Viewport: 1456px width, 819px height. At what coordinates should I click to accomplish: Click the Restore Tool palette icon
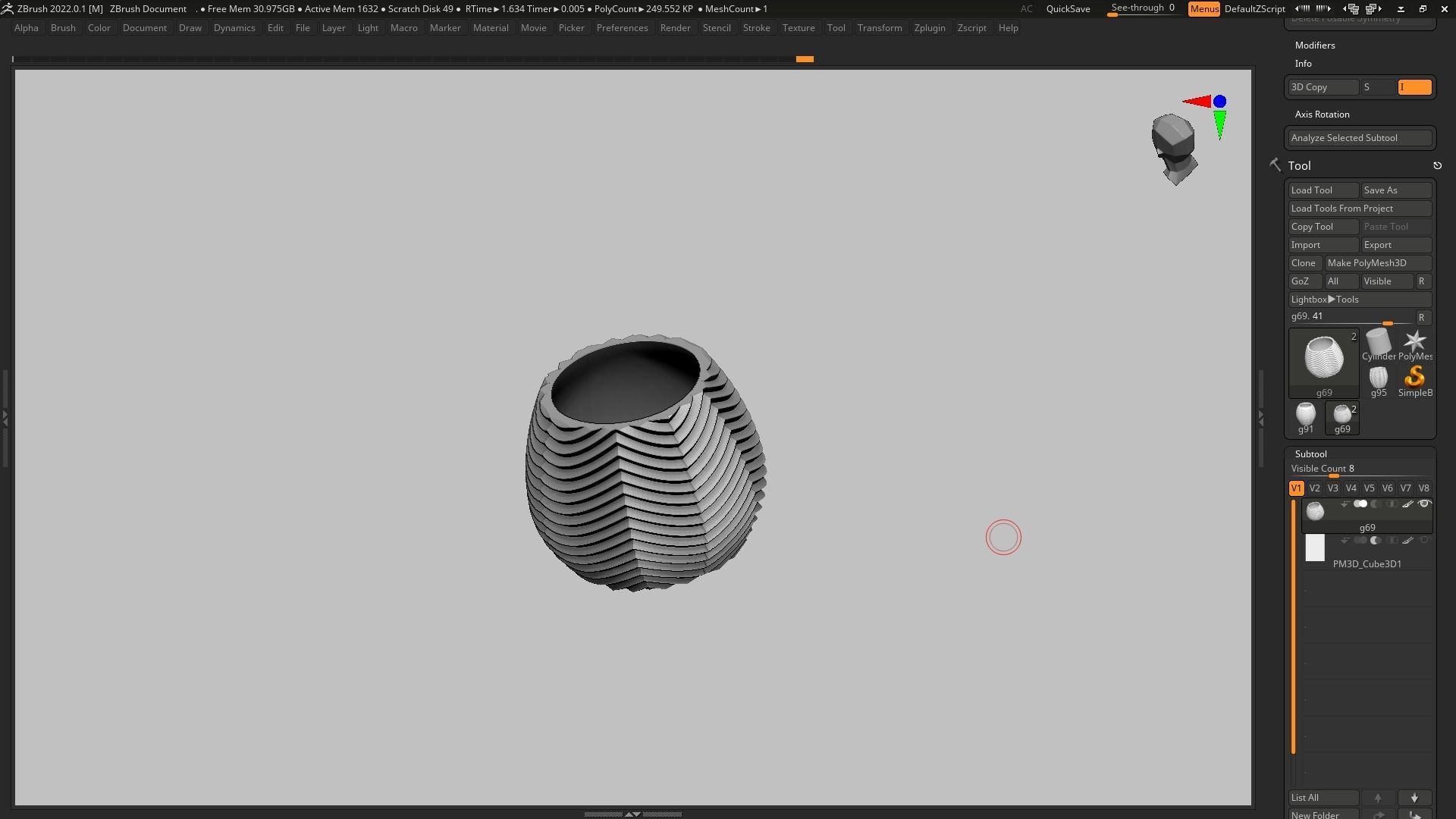[1437, 166]
